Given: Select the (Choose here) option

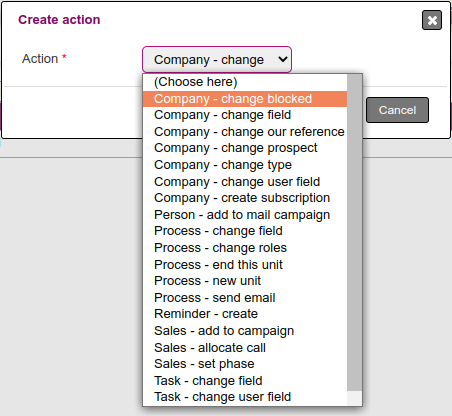Looking at the screenshot, I should [245, 82].
